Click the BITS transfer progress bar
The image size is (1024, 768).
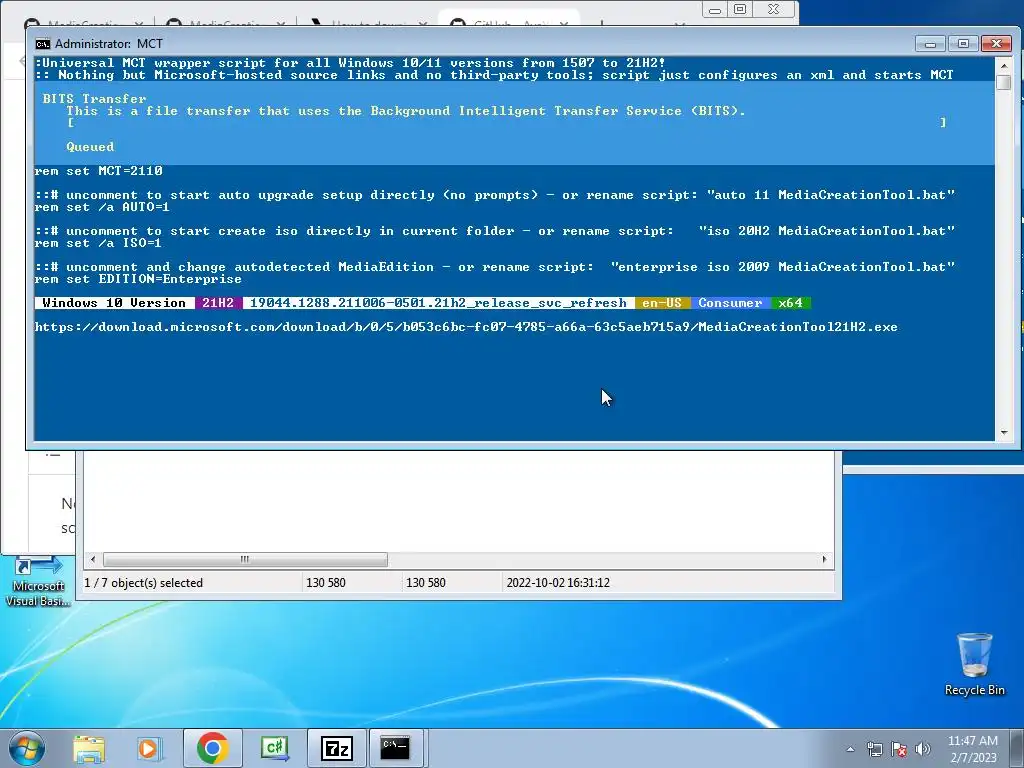click(x=507, y=123)
